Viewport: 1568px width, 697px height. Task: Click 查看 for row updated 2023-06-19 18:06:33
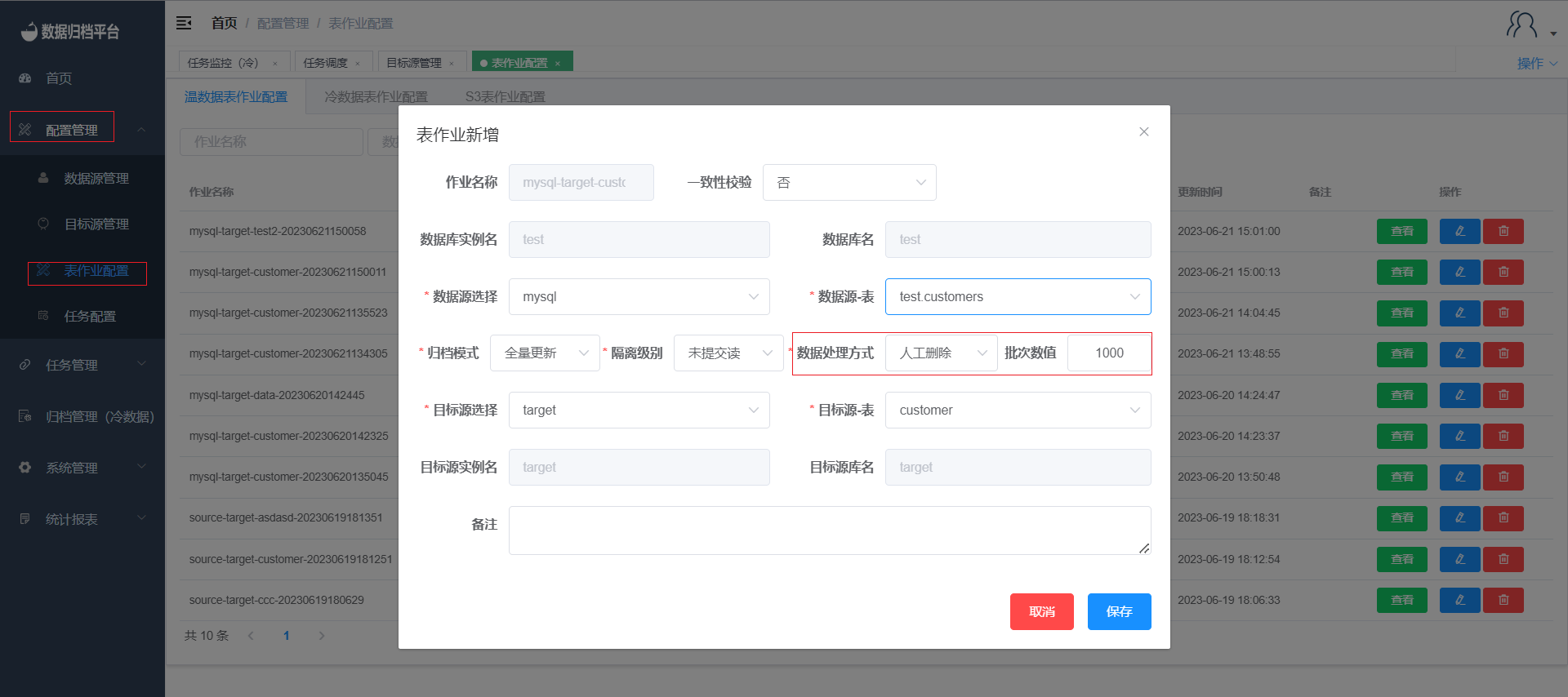1402,600
